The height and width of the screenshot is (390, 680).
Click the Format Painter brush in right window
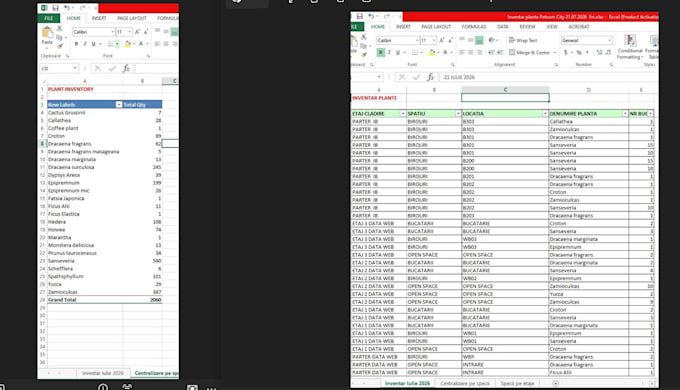point(364,54)
